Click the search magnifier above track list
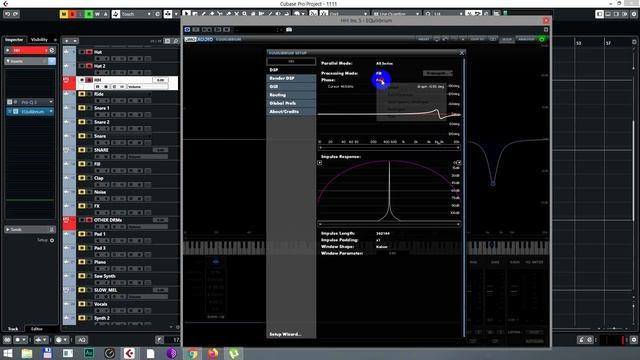This screenshot has height=360, width=640. 176,41
